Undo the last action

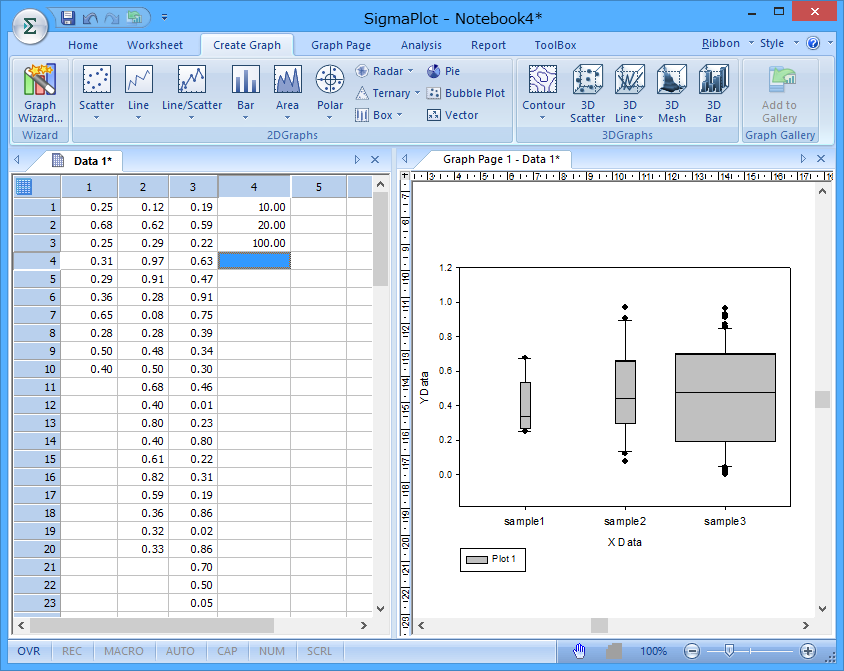pyautogui.click(x=89, y=18)
